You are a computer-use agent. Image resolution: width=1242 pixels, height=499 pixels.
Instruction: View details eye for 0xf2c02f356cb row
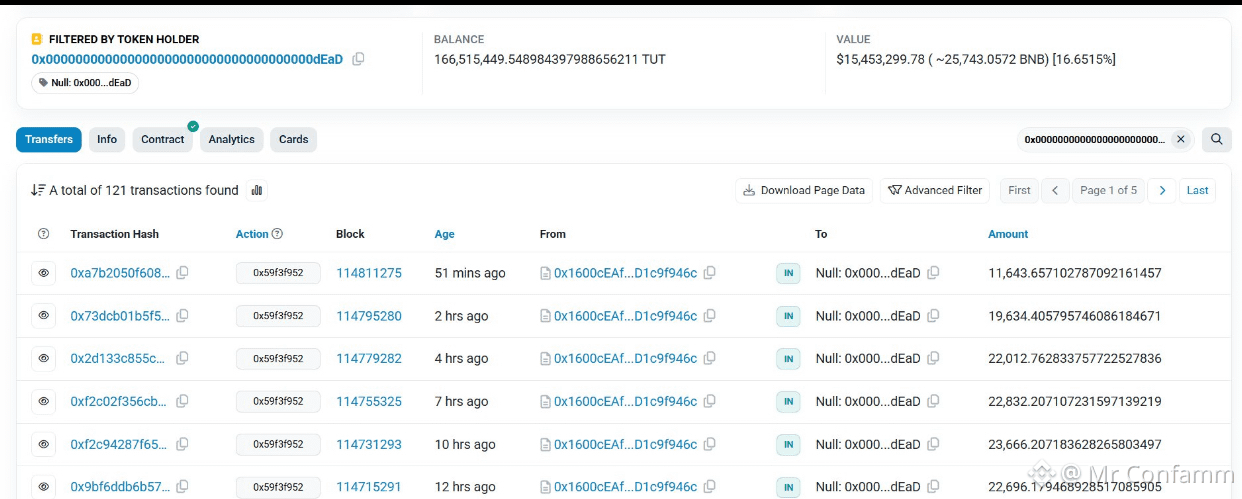pos(43,401)
